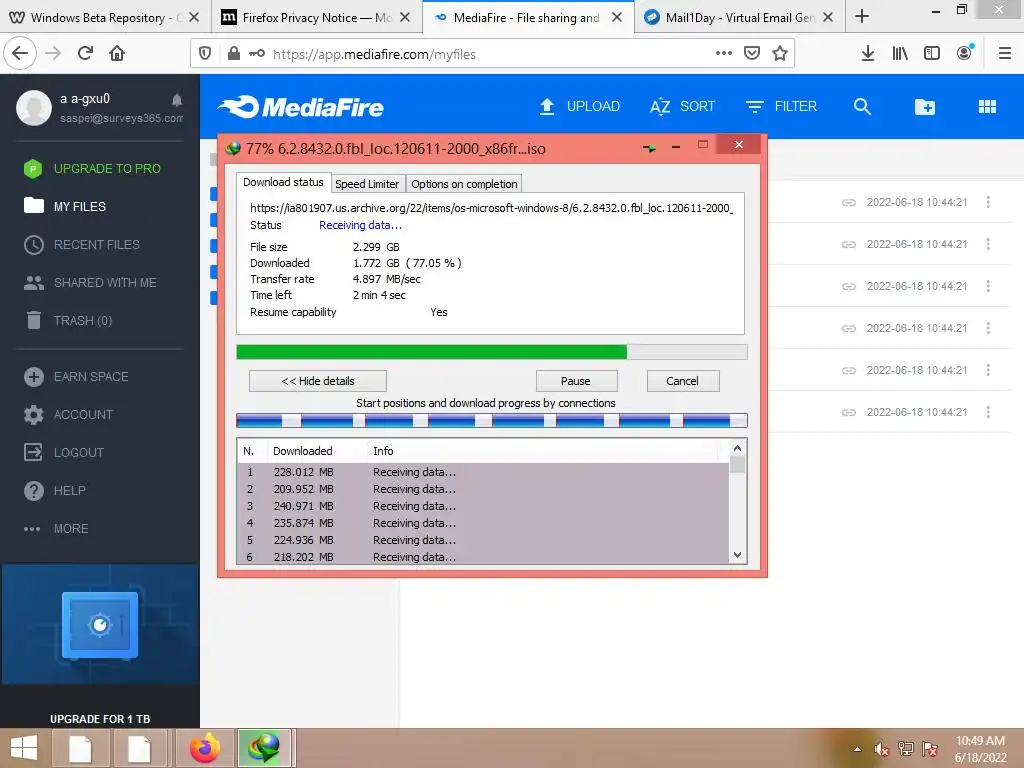Toggle Firefox sidebar icon
1024x768 pixels.
click(x=932, y=53)
